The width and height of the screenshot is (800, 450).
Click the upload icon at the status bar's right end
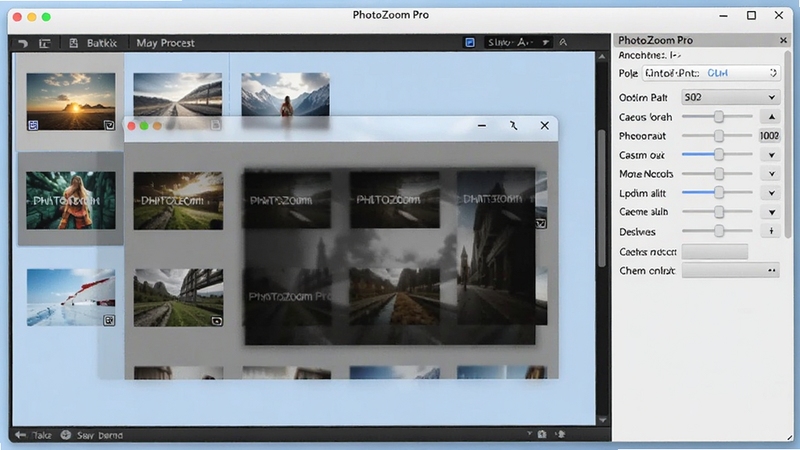[x=561, y=434]
